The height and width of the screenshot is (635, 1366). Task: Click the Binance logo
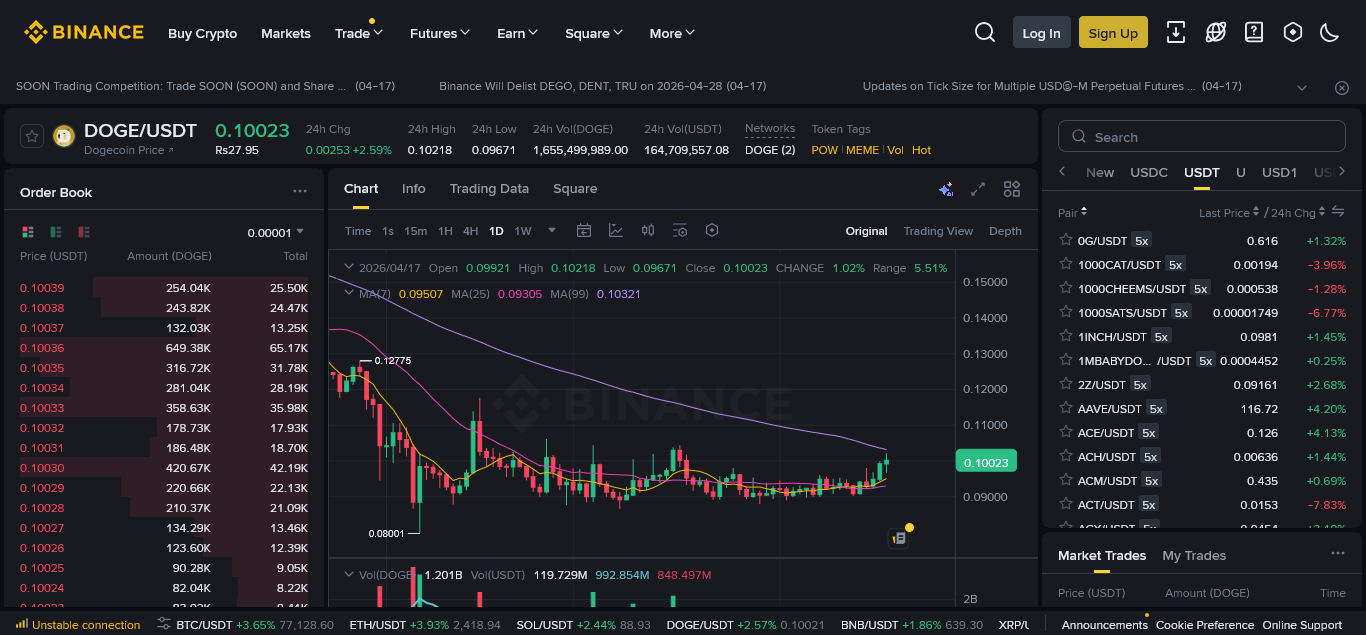click(x=84, y=33)
